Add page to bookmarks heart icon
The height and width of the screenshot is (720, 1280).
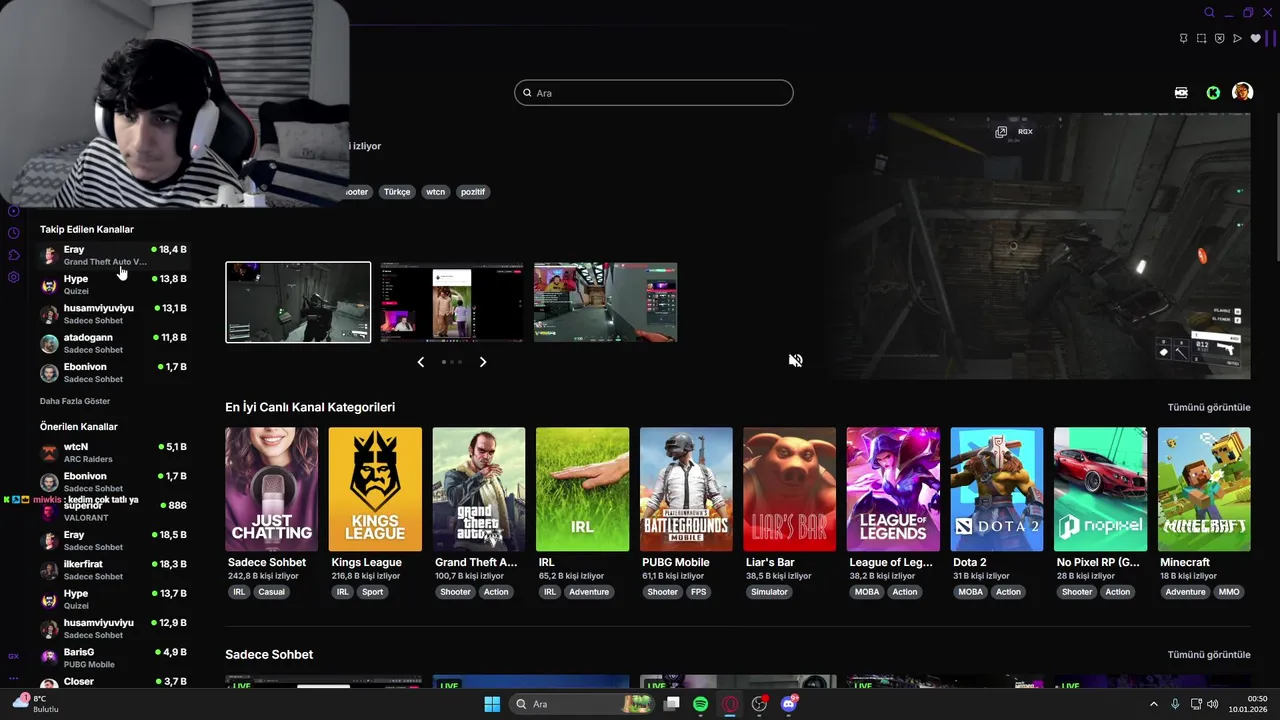pyautogui.click(x=1255, y=39)
